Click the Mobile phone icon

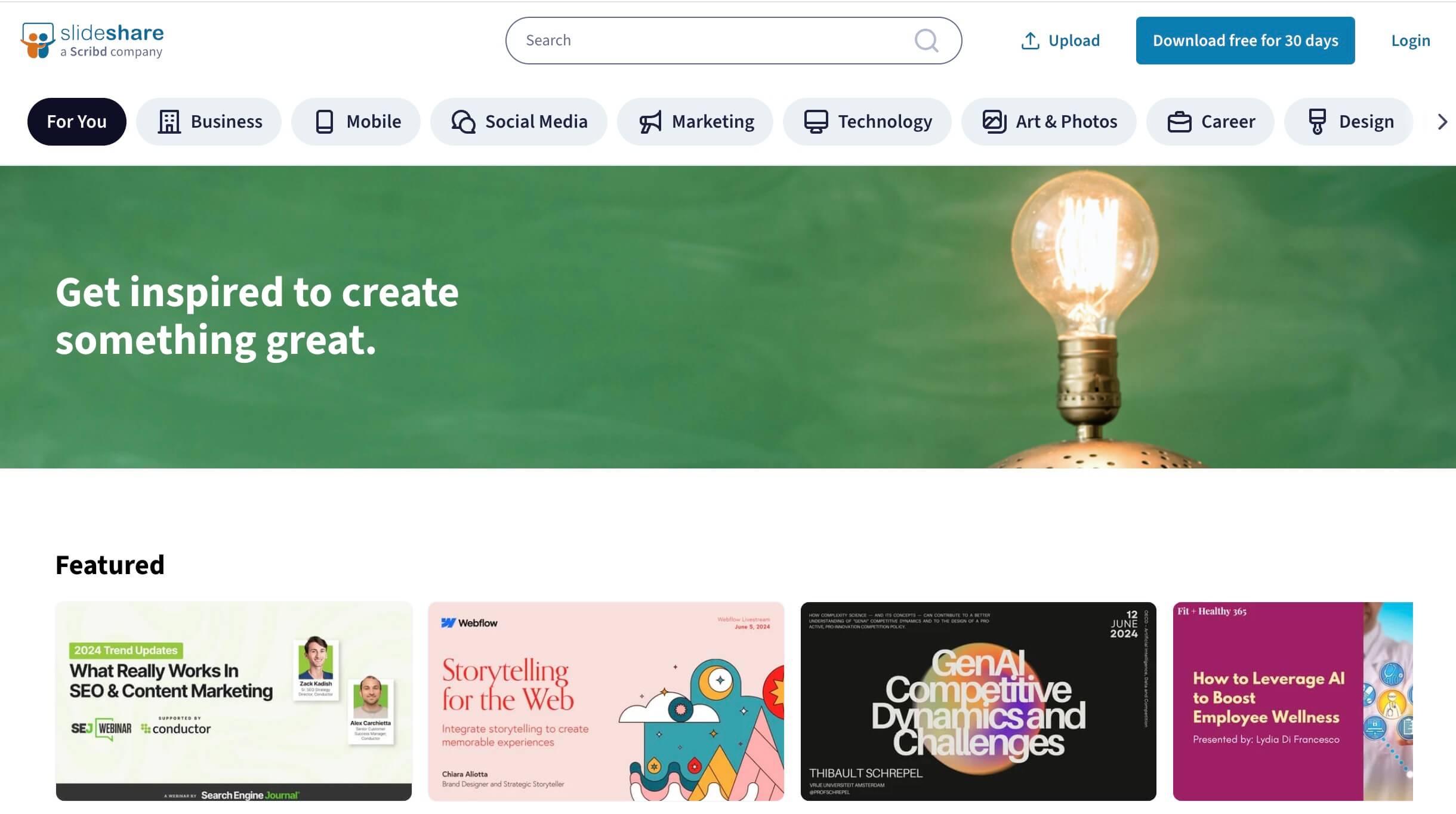coord(325,122)
